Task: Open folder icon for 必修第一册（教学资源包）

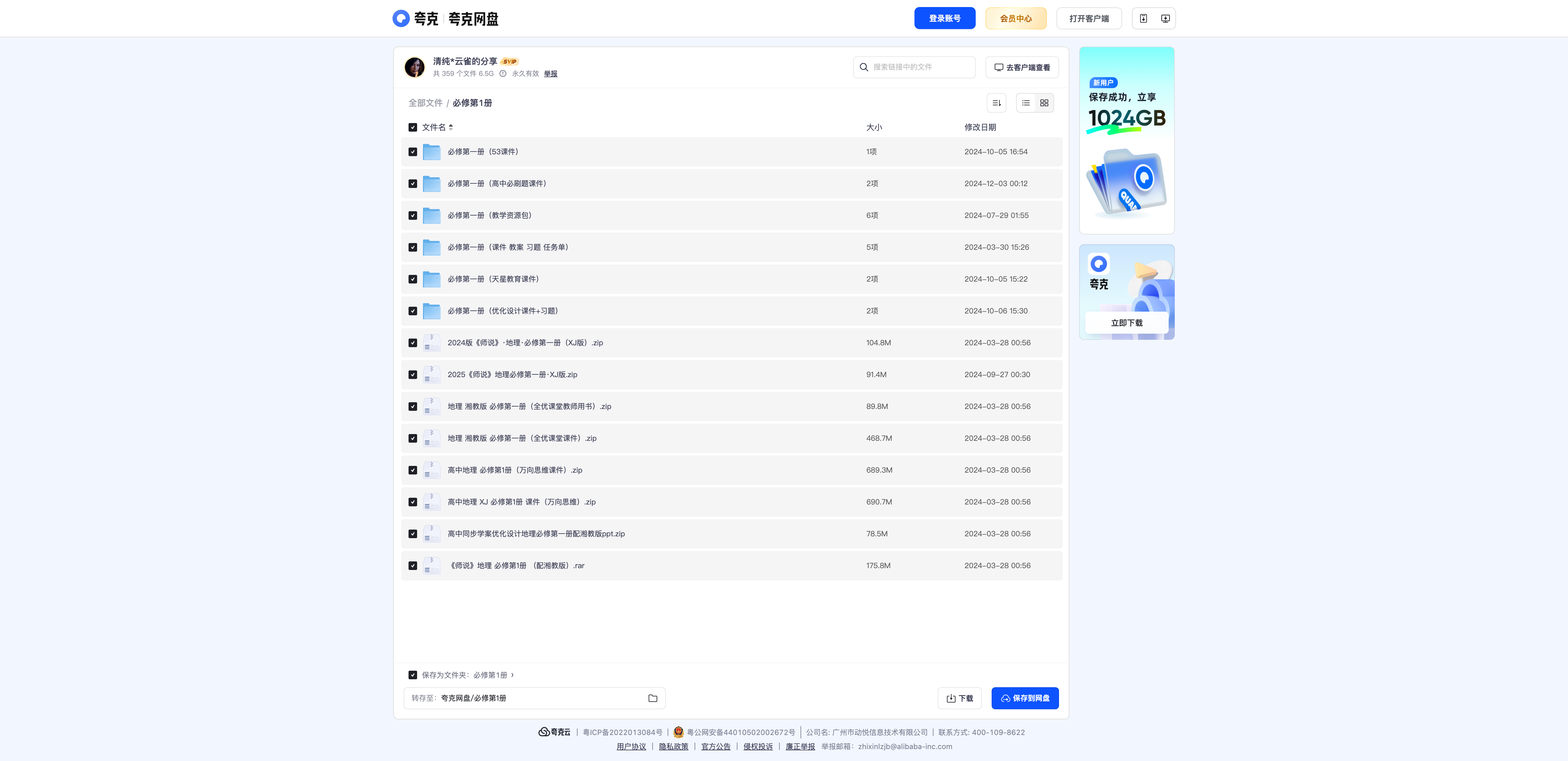Action: (432, 215)
